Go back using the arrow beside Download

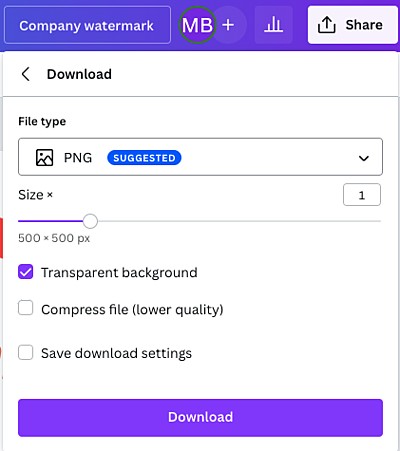pos(26,74)
